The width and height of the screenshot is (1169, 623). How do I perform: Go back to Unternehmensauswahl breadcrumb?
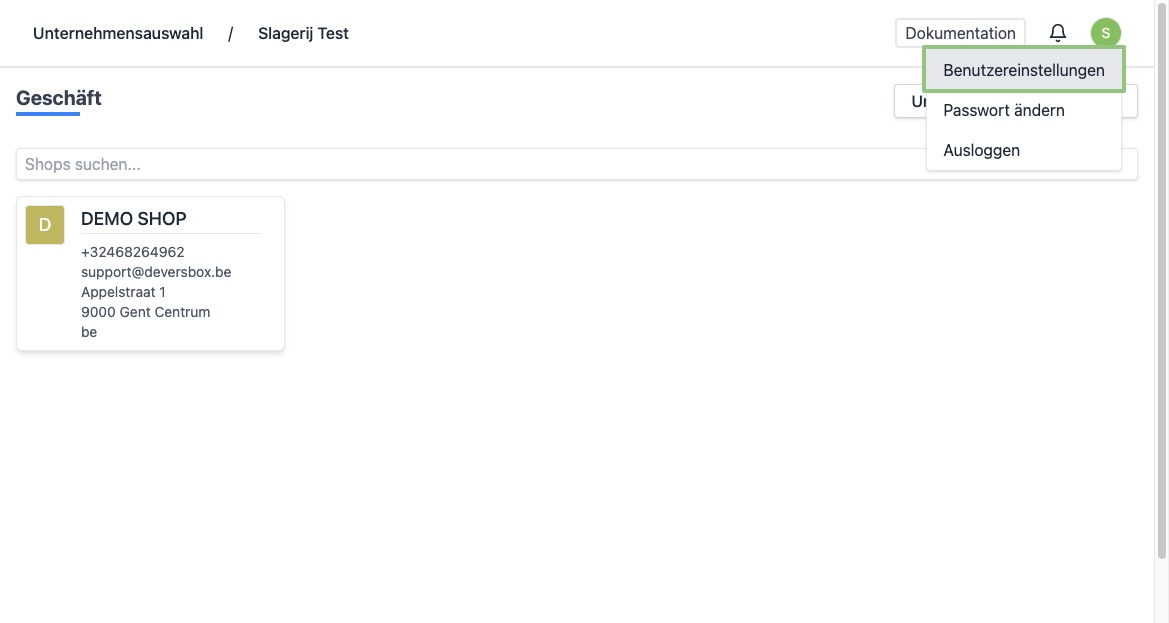tap(118, 34)
